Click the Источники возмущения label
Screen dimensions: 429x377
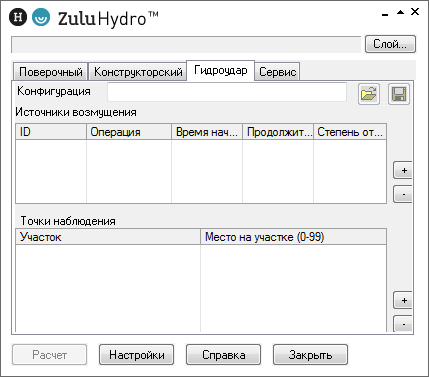tap(76, 112)
